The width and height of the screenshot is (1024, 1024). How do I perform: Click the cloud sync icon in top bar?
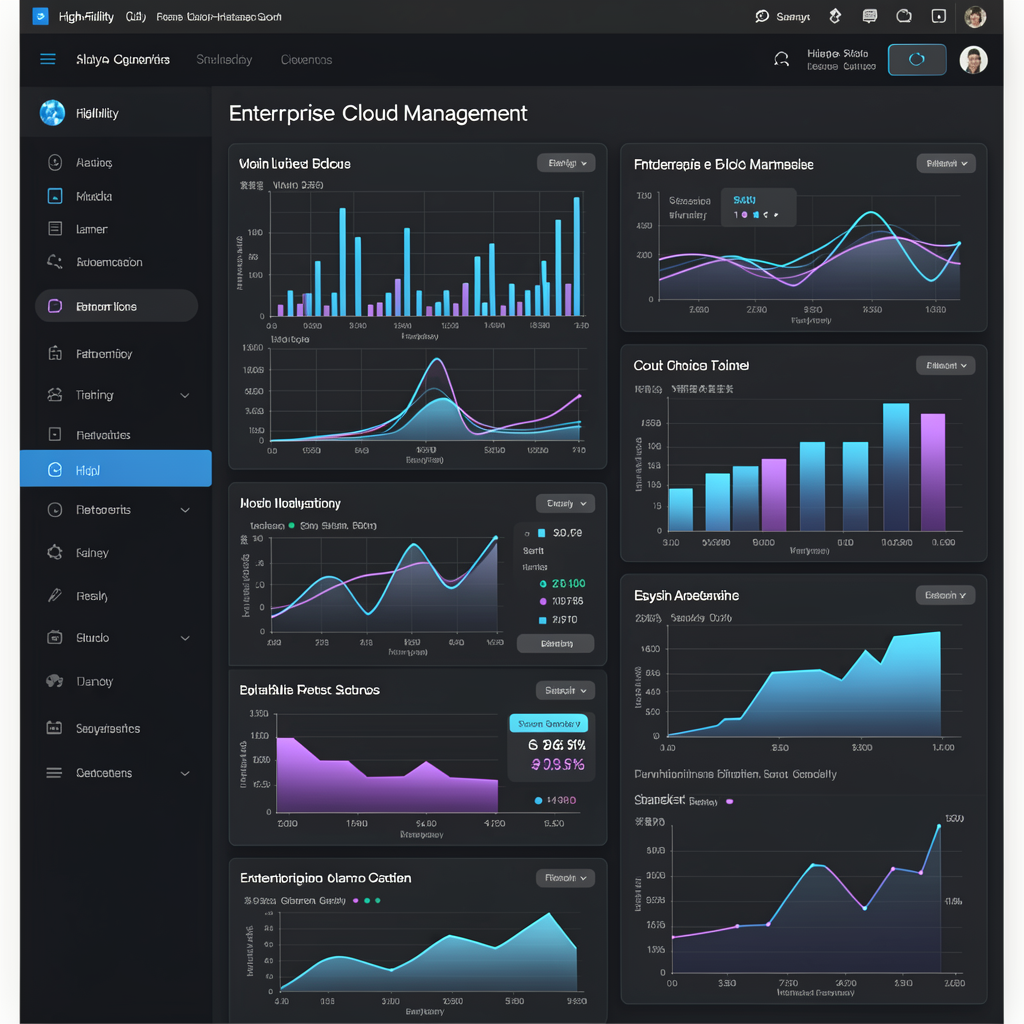click(904, 16)
